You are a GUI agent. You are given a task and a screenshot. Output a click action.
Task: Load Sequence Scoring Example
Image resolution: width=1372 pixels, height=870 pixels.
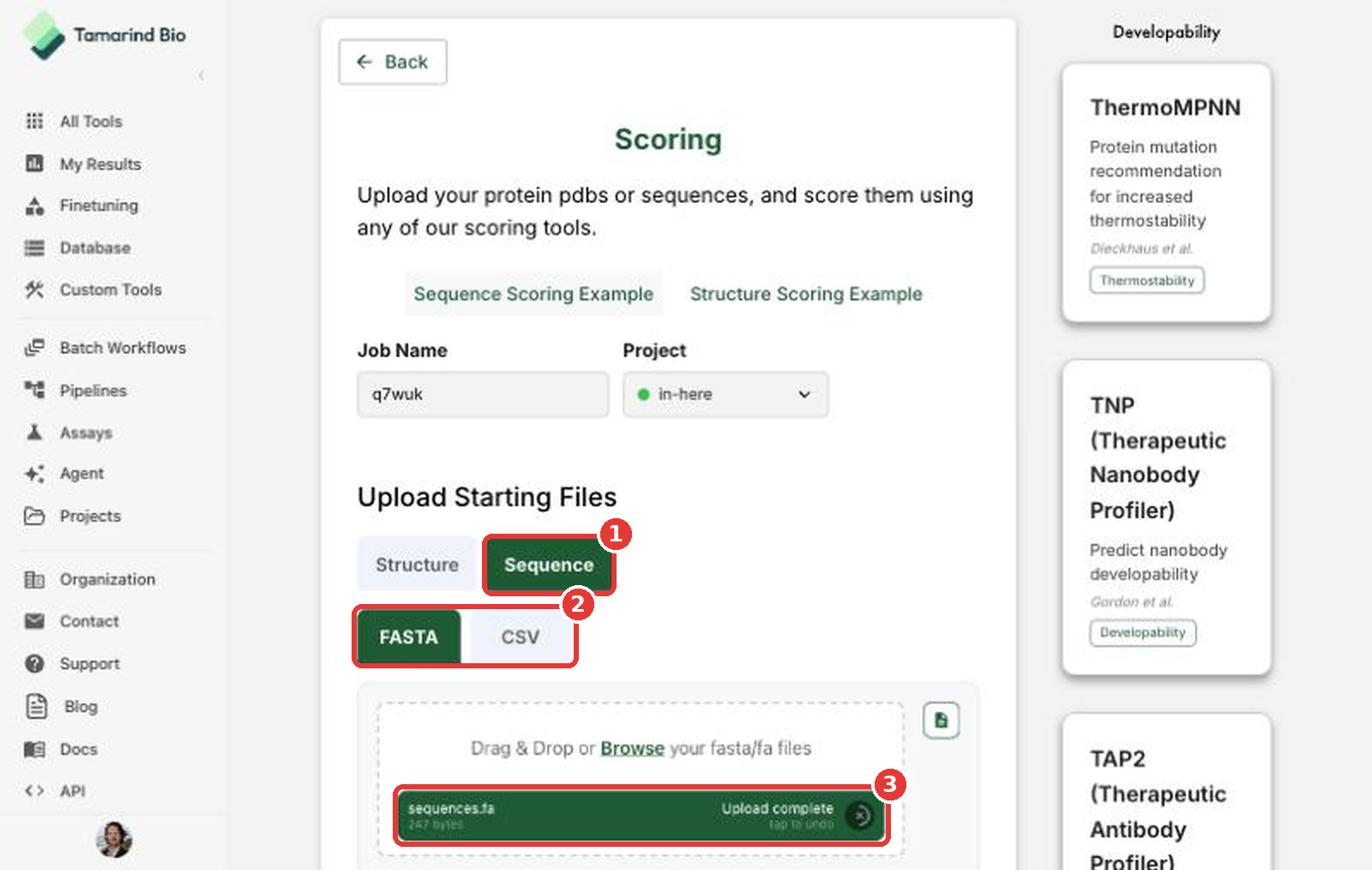(533, 293)
